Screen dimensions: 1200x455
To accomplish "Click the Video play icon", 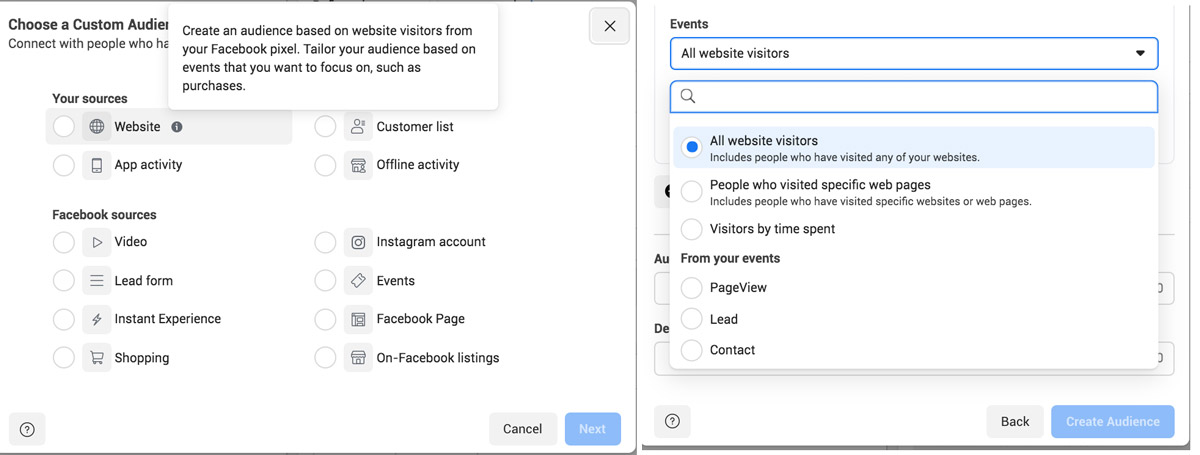I will pyautogui.click(x=96, y=242).
